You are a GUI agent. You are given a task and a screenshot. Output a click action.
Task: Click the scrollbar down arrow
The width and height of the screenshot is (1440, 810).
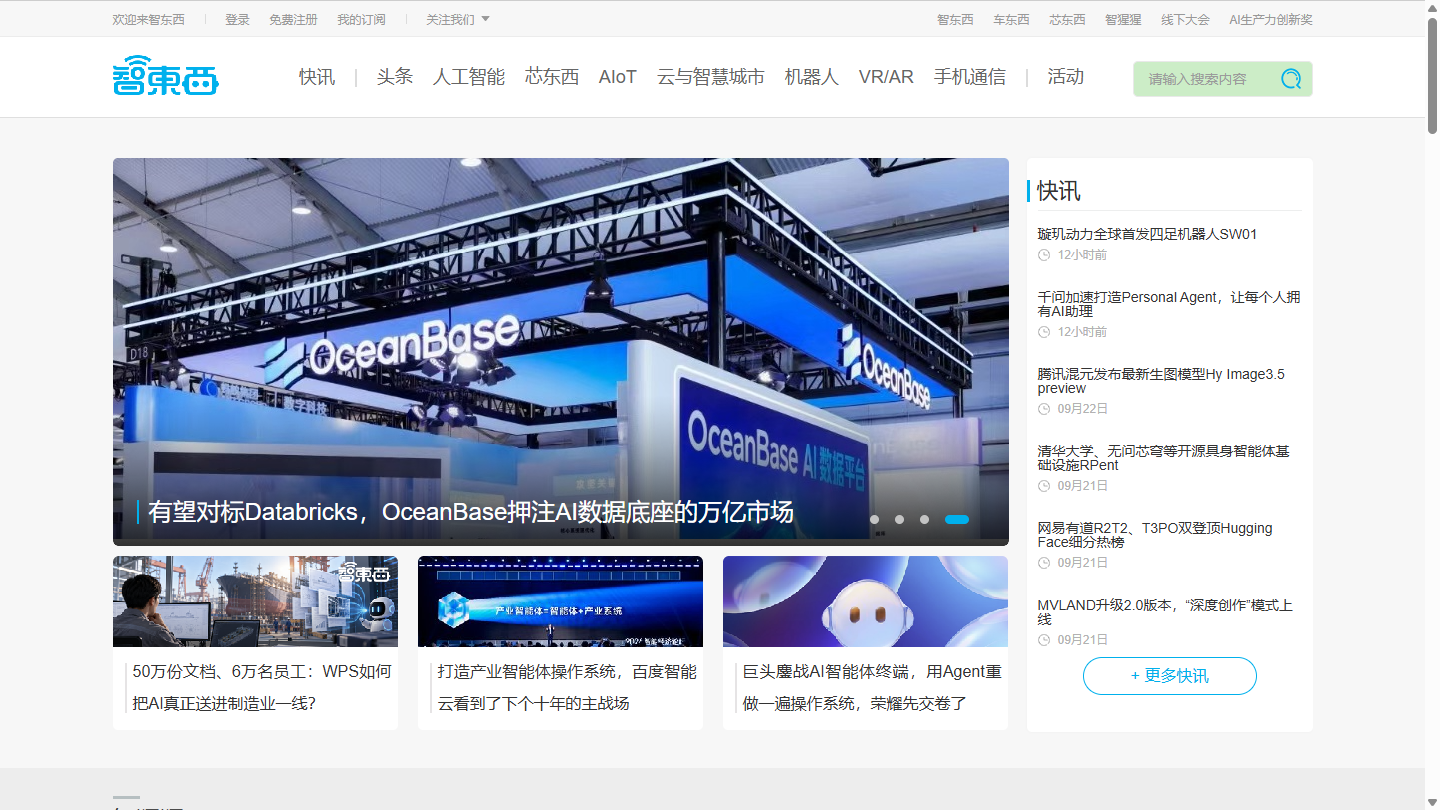click(x=1432, y=802)
